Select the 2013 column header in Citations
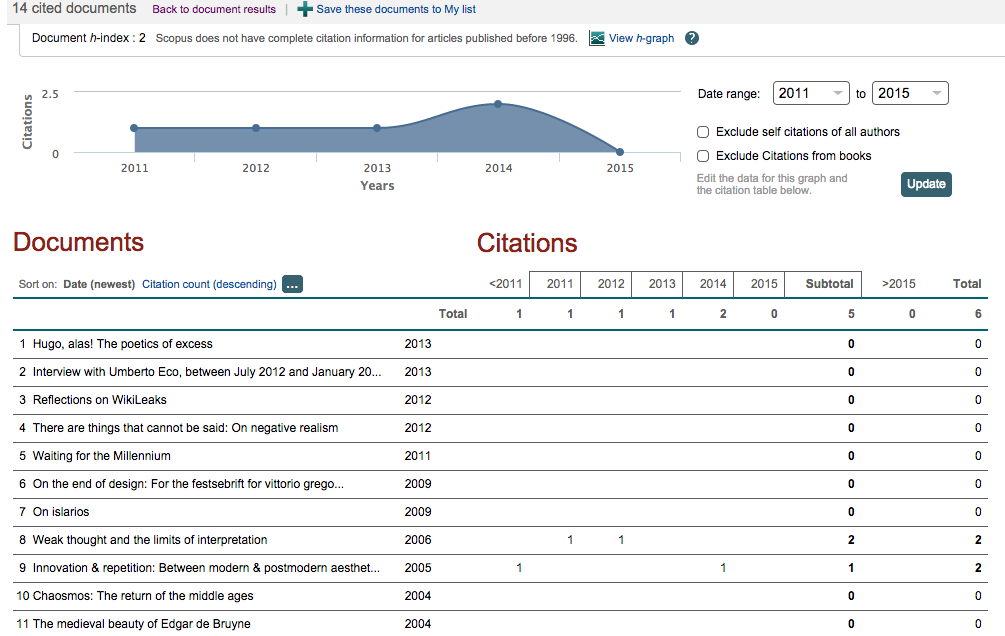 662,284
